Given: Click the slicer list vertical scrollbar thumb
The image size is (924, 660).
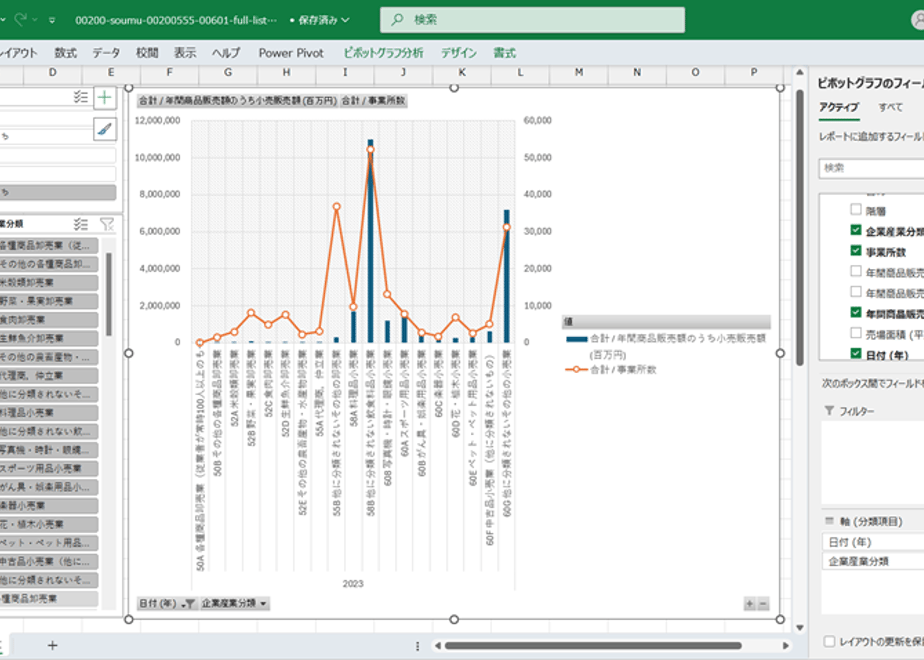Looking at the screenshot, I should coord(108,294).
